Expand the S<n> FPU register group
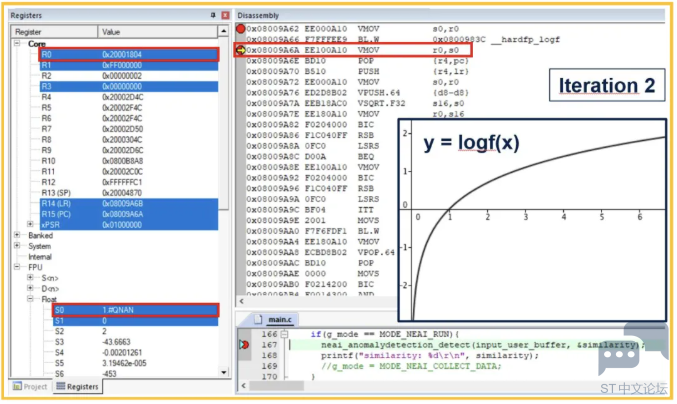 coord(30,278)
